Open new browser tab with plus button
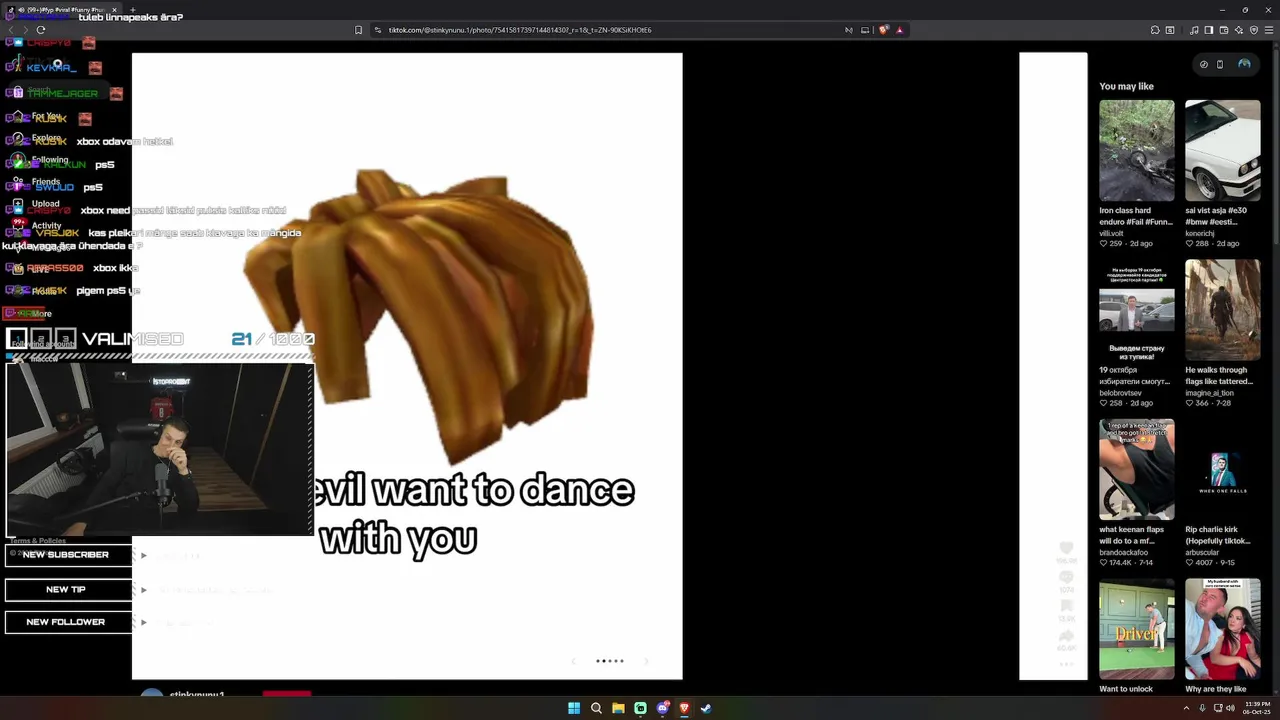Viewport: 1280px width, 720px height. (x=132, y=10)
